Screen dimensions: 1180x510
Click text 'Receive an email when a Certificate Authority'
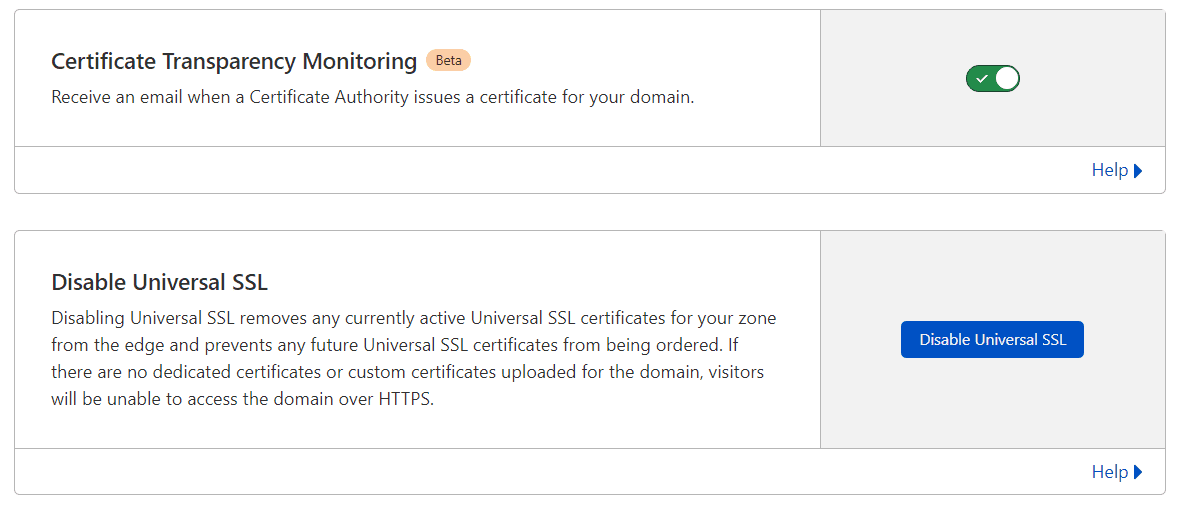pos(230,98)
